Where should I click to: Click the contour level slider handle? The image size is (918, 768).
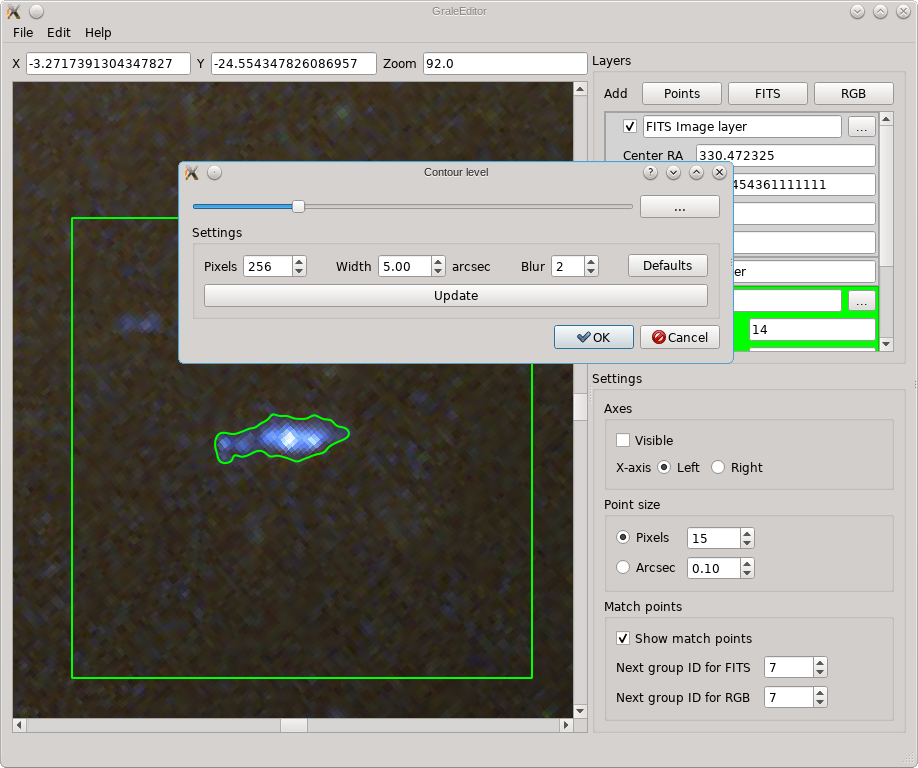click(x=298, y=207)
